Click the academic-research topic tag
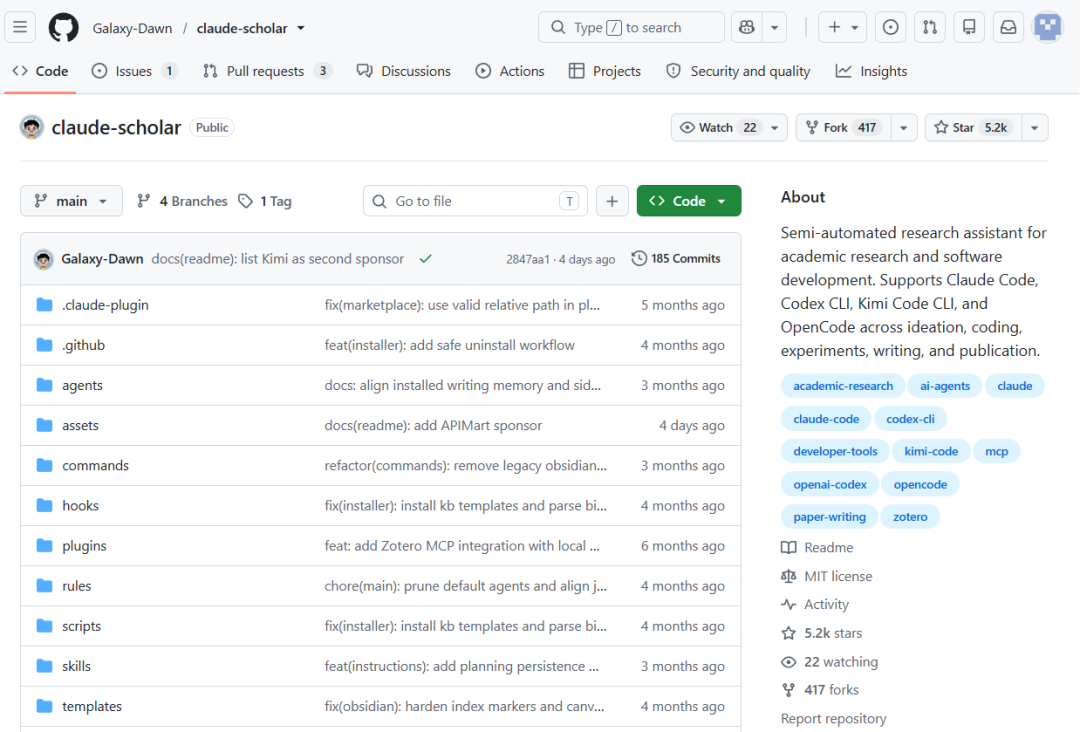The height and width of the screenshot is (732, 1080). pos(843,386)
